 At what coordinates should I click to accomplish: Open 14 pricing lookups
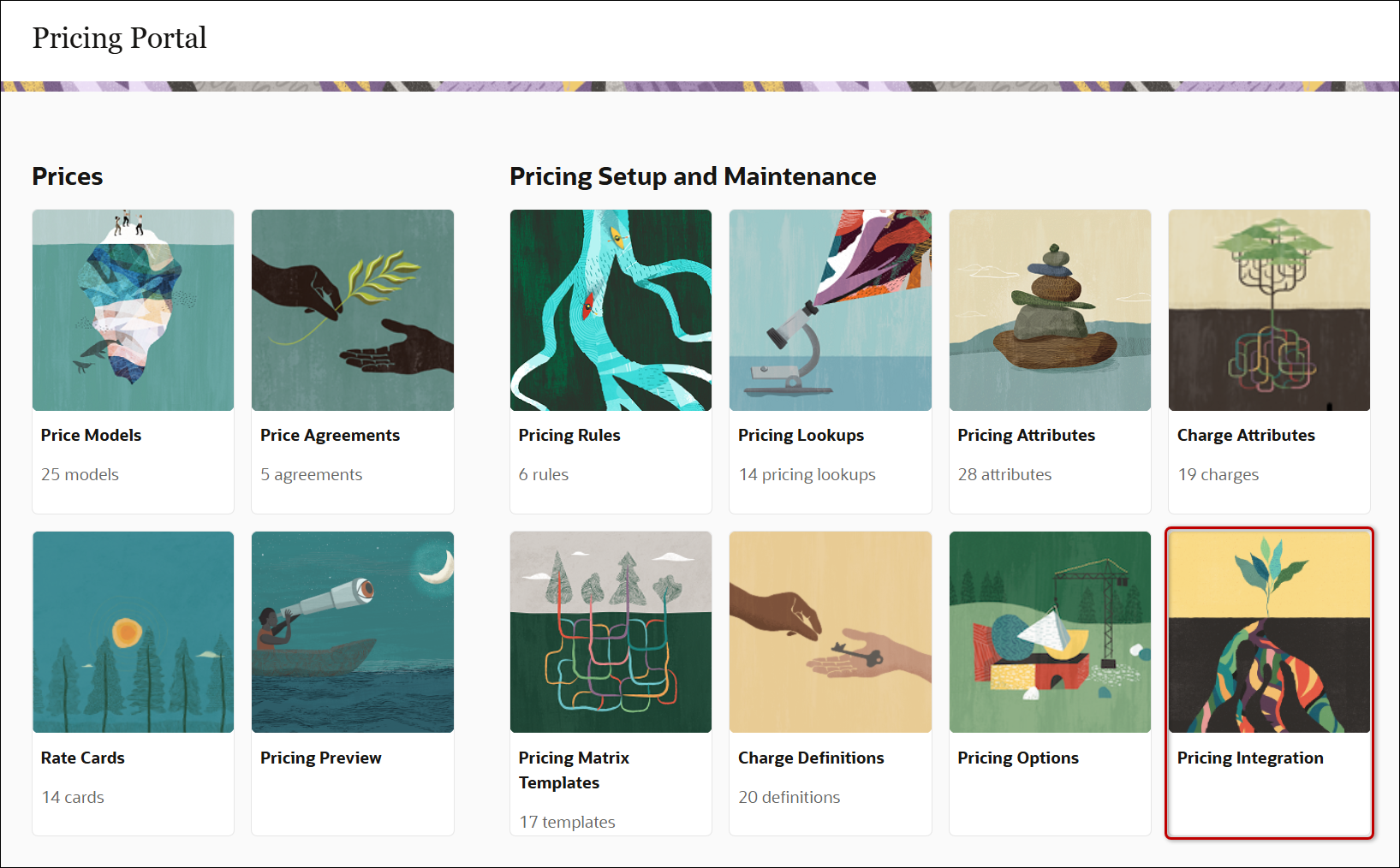click(807, 474)
